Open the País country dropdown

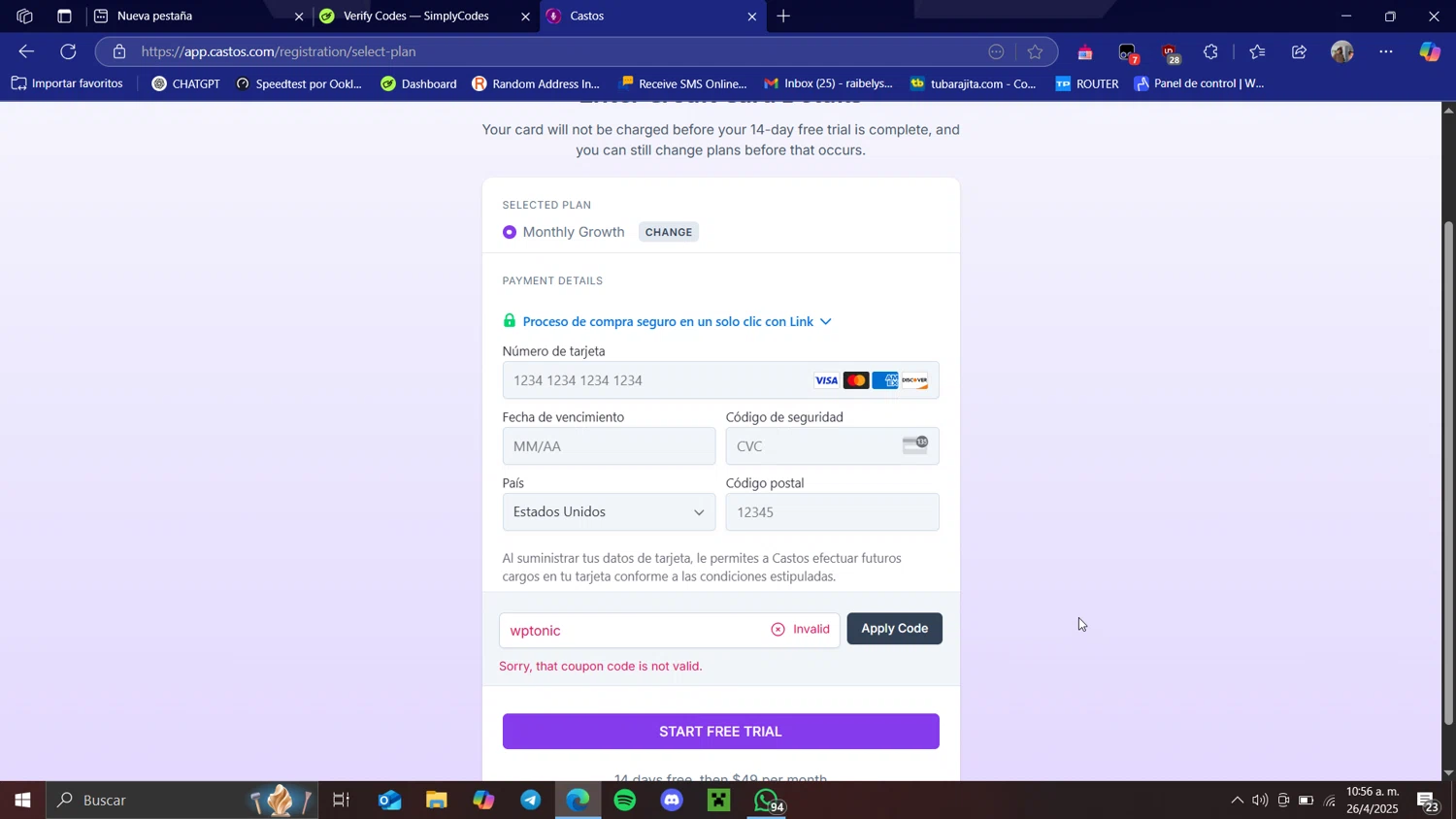click(x=609, y=512)
